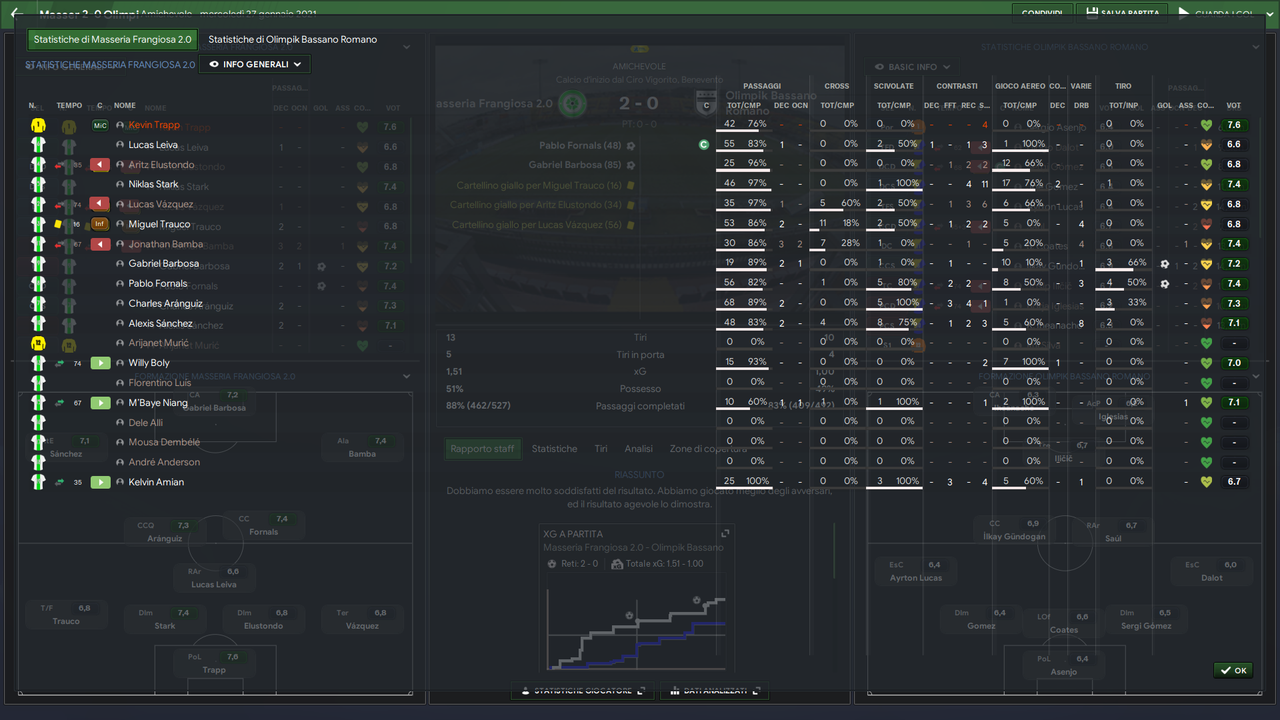The image size is (1280, 720).
Task: Click the SALVA PARTITA button
Action: [x=1123, y=12]
